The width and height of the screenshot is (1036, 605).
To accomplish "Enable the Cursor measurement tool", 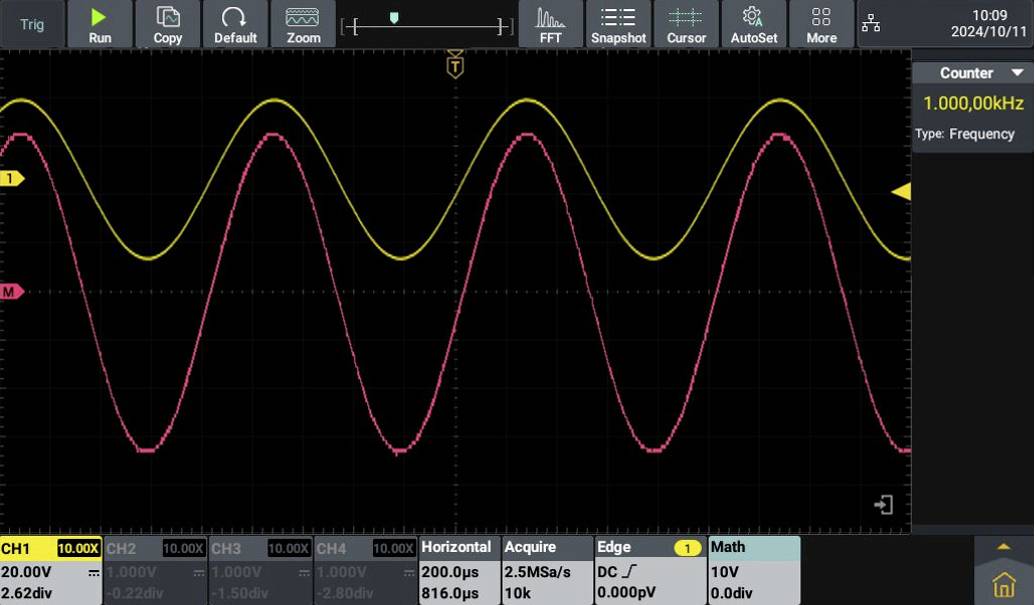I will (686, 24).
